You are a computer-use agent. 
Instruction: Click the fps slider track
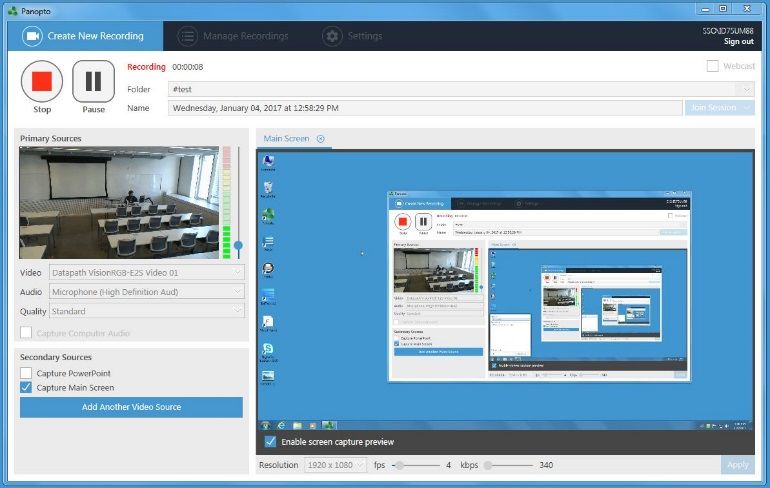pos(416,465)
